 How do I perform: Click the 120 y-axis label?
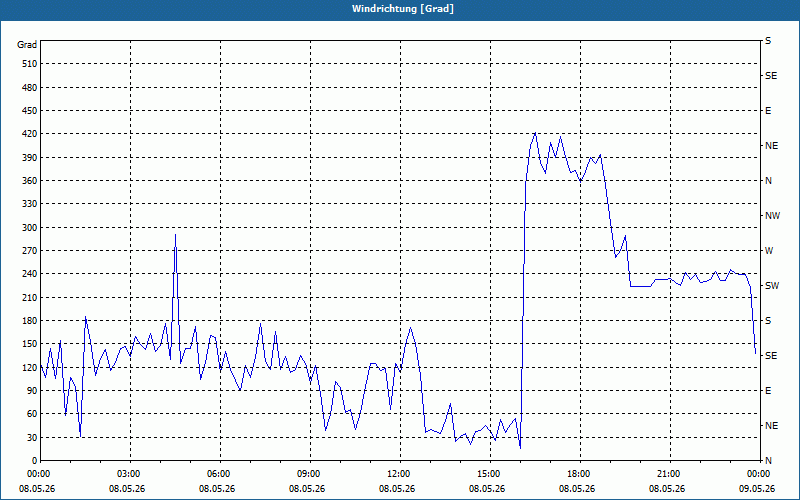coord(30,367)
